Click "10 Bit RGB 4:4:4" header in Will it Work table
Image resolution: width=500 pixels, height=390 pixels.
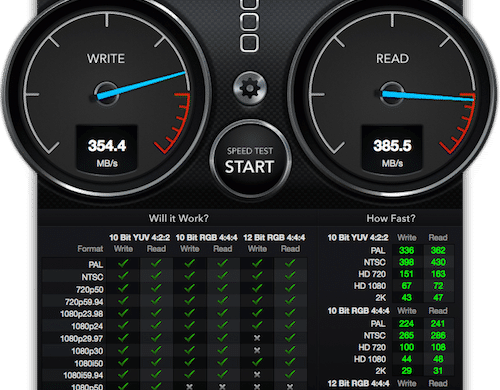coord(206,238)
